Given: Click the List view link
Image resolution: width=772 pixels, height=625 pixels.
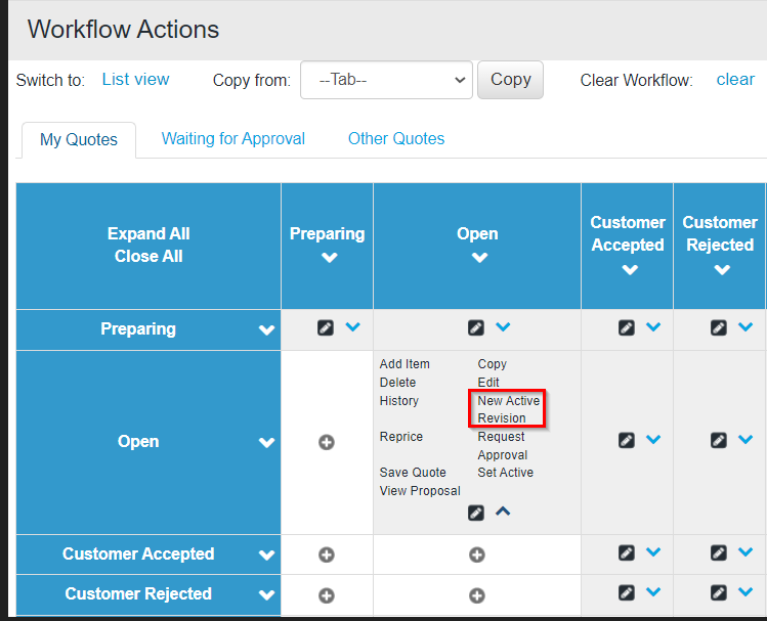Looking at the screenshot, I should click(135, 79).
